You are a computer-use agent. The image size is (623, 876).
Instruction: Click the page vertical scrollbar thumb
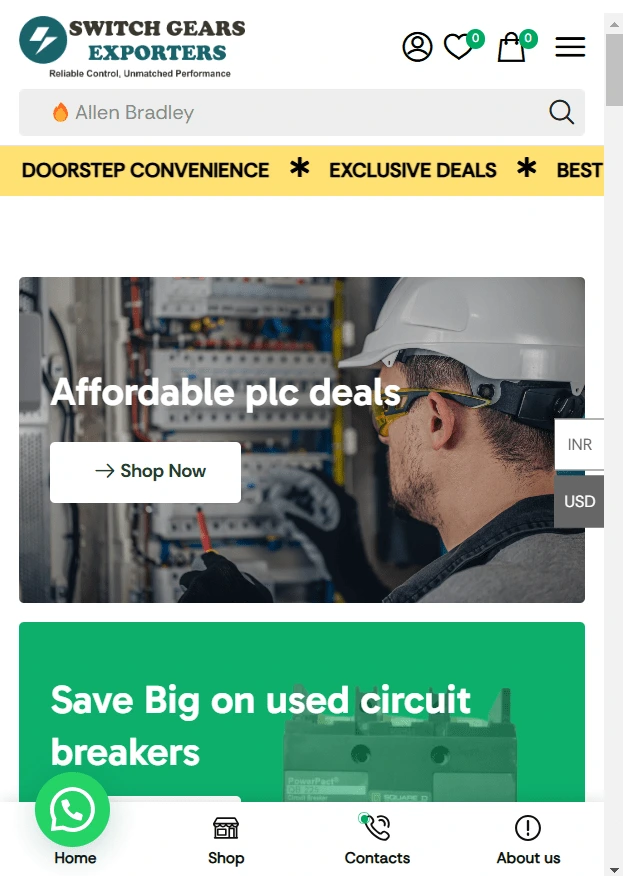614,70
